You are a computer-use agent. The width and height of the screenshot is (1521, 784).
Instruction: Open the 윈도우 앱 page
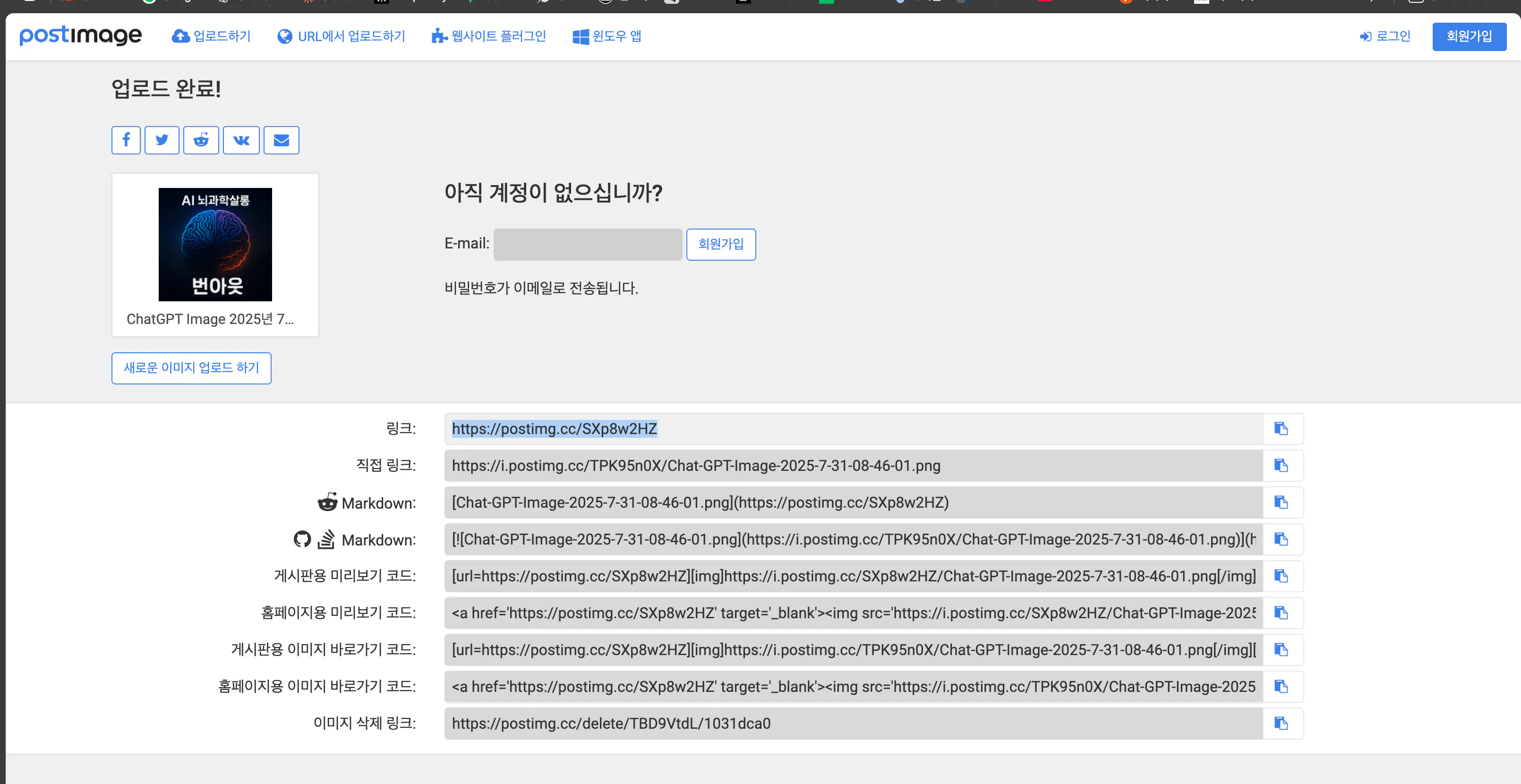[x=607, y=36]
